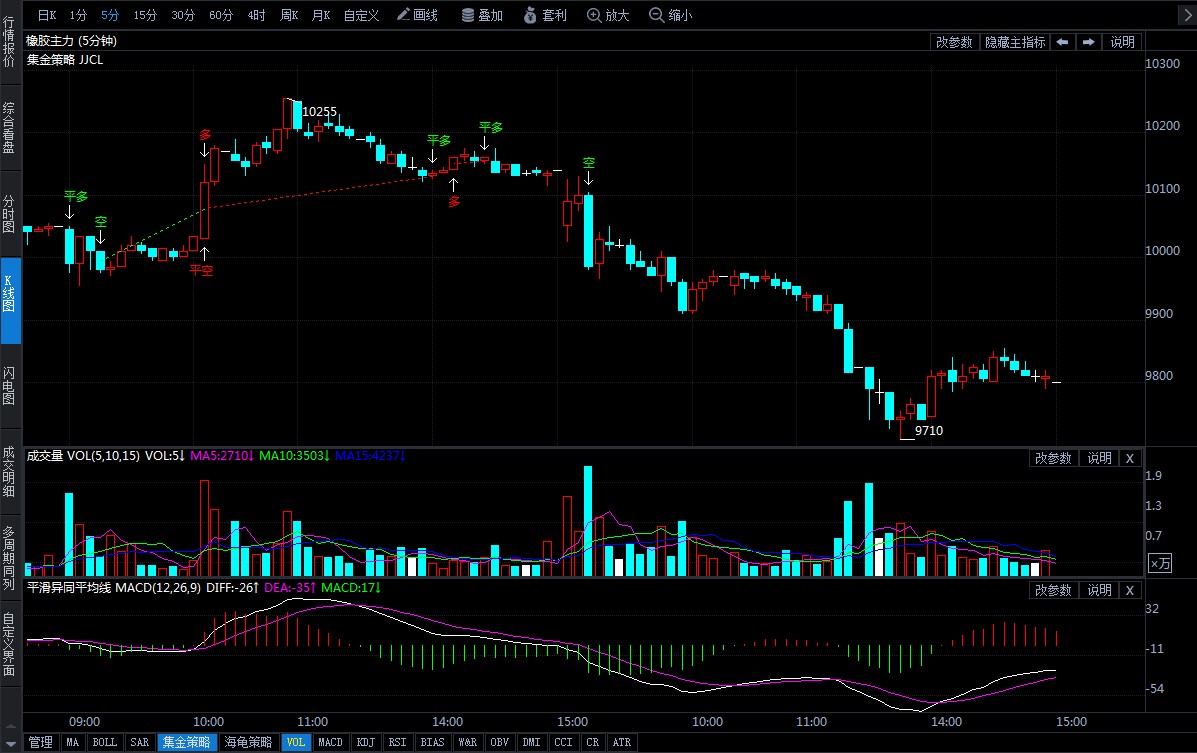Open 说明 for main chart
The height and width of the screenshot is (753, 1197).
click(1122, 42)
